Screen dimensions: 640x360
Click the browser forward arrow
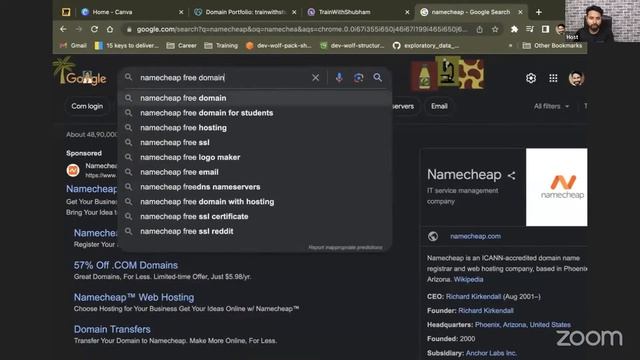pos(78,29)
